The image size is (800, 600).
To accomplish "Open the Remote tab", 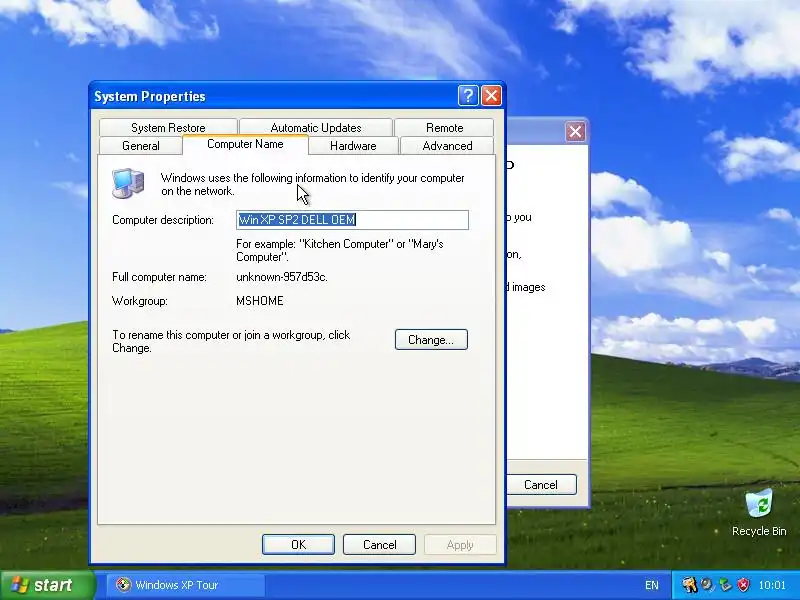I will coord(444,128).
